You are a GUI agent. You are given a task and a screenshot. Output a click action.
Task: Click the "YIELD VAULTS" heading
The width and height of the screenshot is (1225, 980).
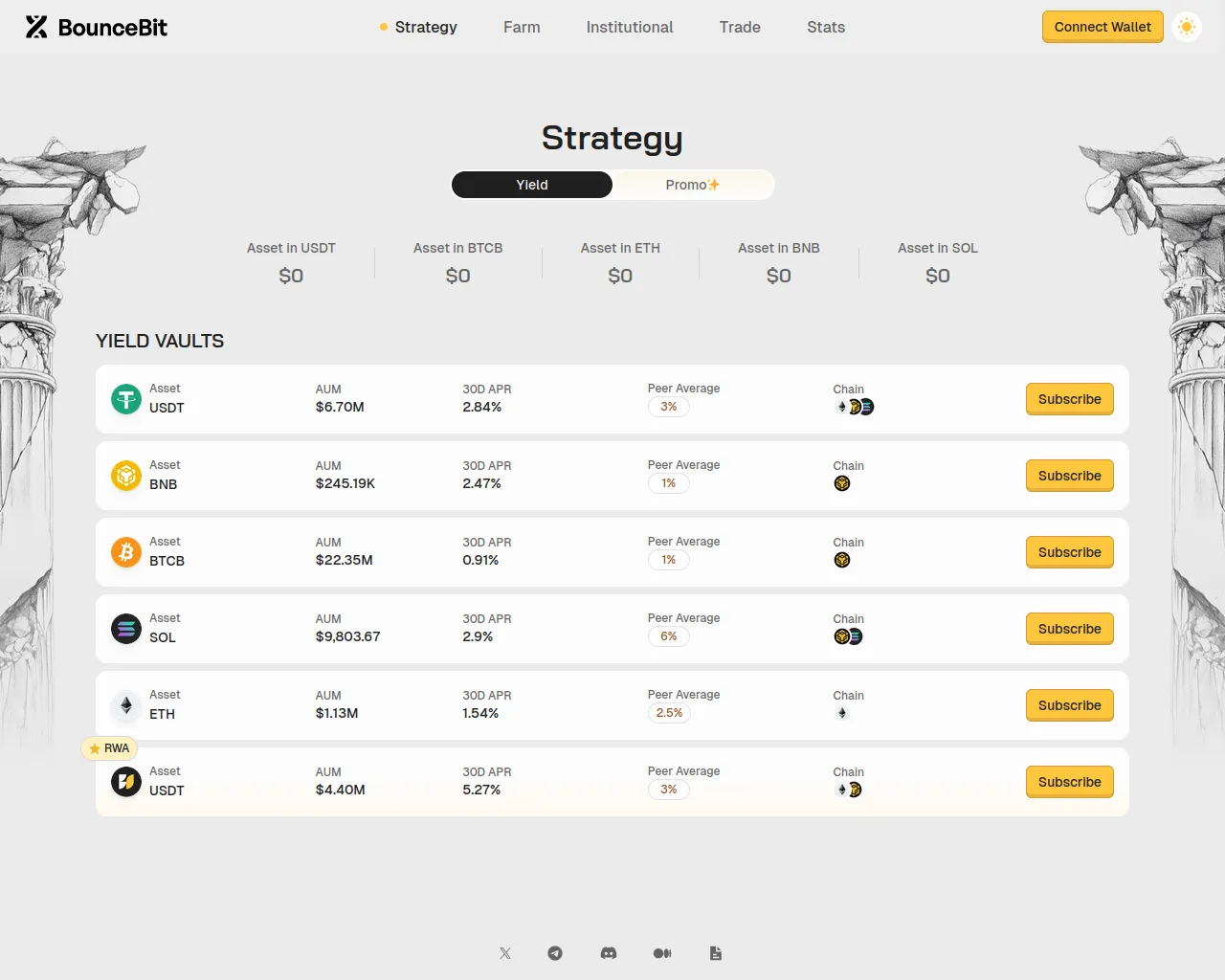coord(160,341)
